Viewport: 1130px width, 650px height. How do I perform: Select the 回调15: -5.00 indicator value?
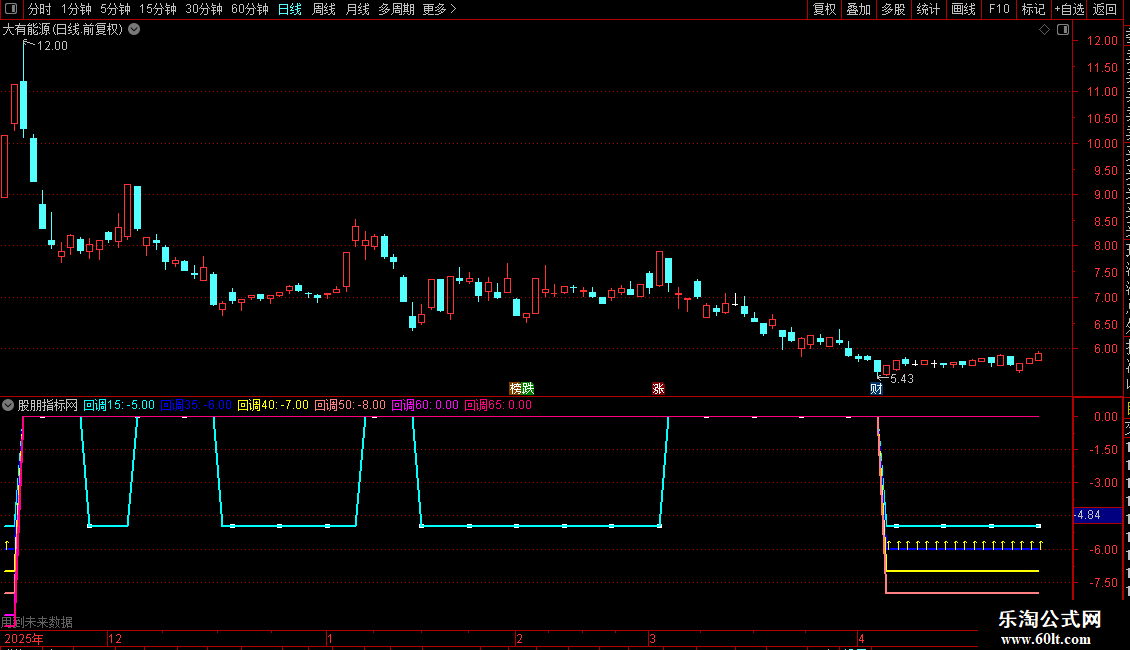[x=119, y=405]
